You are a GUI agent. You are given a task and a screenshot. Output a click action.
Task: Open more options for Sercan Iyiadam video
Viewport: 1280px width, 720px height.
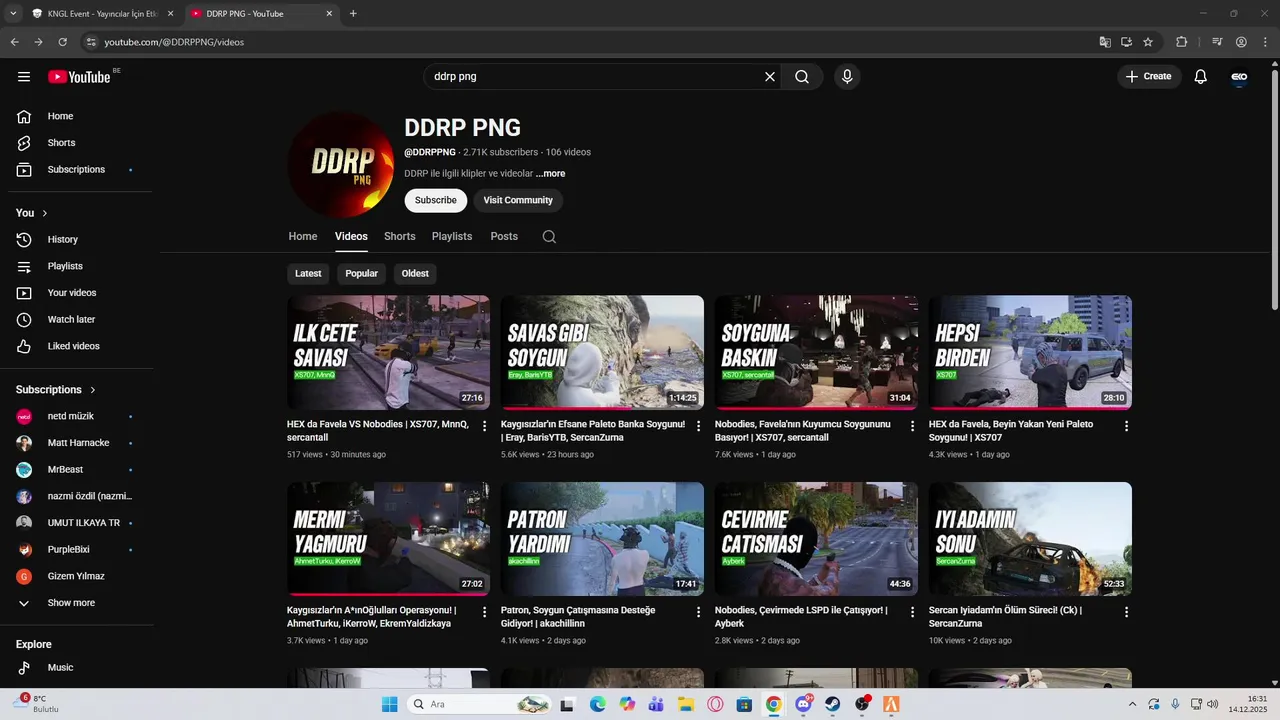(1126, 612)
